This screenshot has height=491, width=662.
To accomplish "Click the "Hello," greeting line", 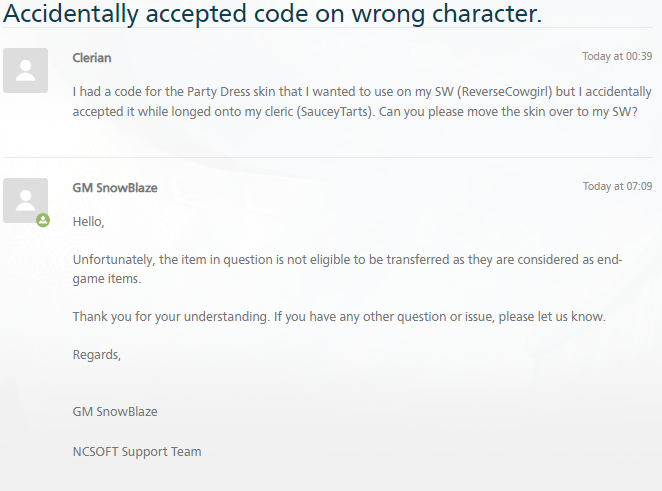I will tap(88, 222).
